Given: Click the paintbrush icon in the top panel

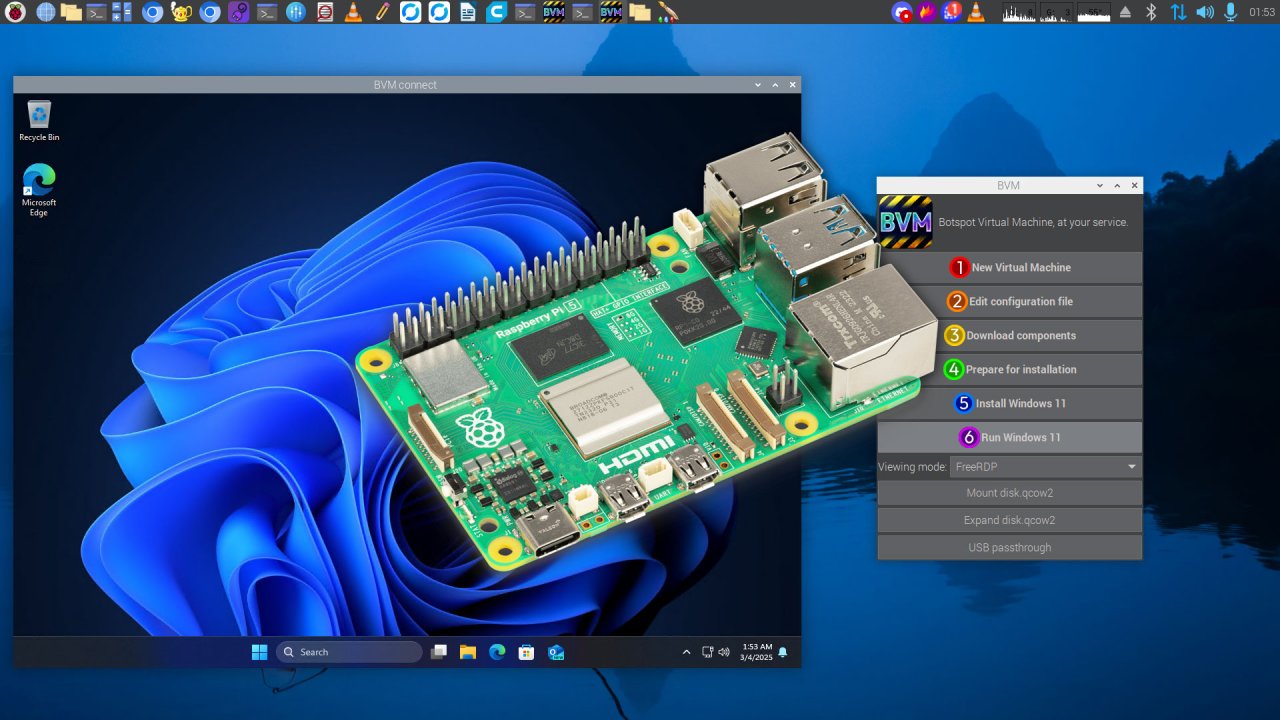Looking at the screenshot, I should tap(669, 12).
